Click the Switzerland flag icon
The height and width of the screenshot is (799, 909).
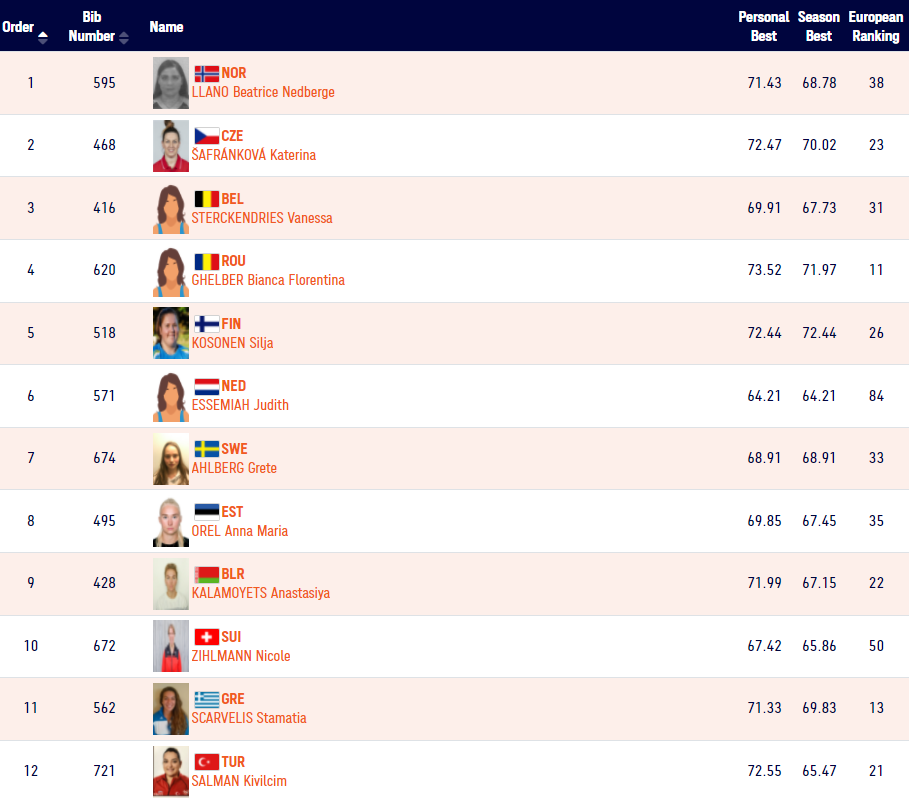(206, 637)
